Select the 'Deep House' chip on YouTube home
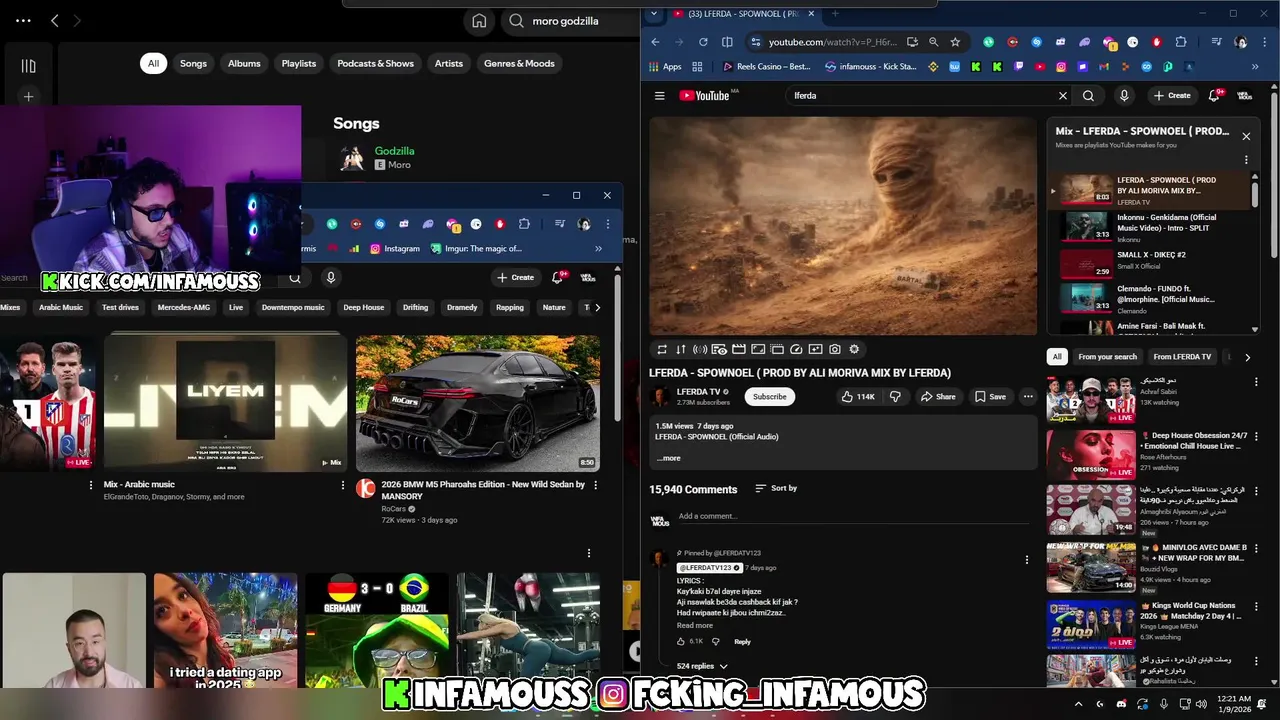Image resolution: width=1280 pixels, height=720 pixels. pos(364,307)
